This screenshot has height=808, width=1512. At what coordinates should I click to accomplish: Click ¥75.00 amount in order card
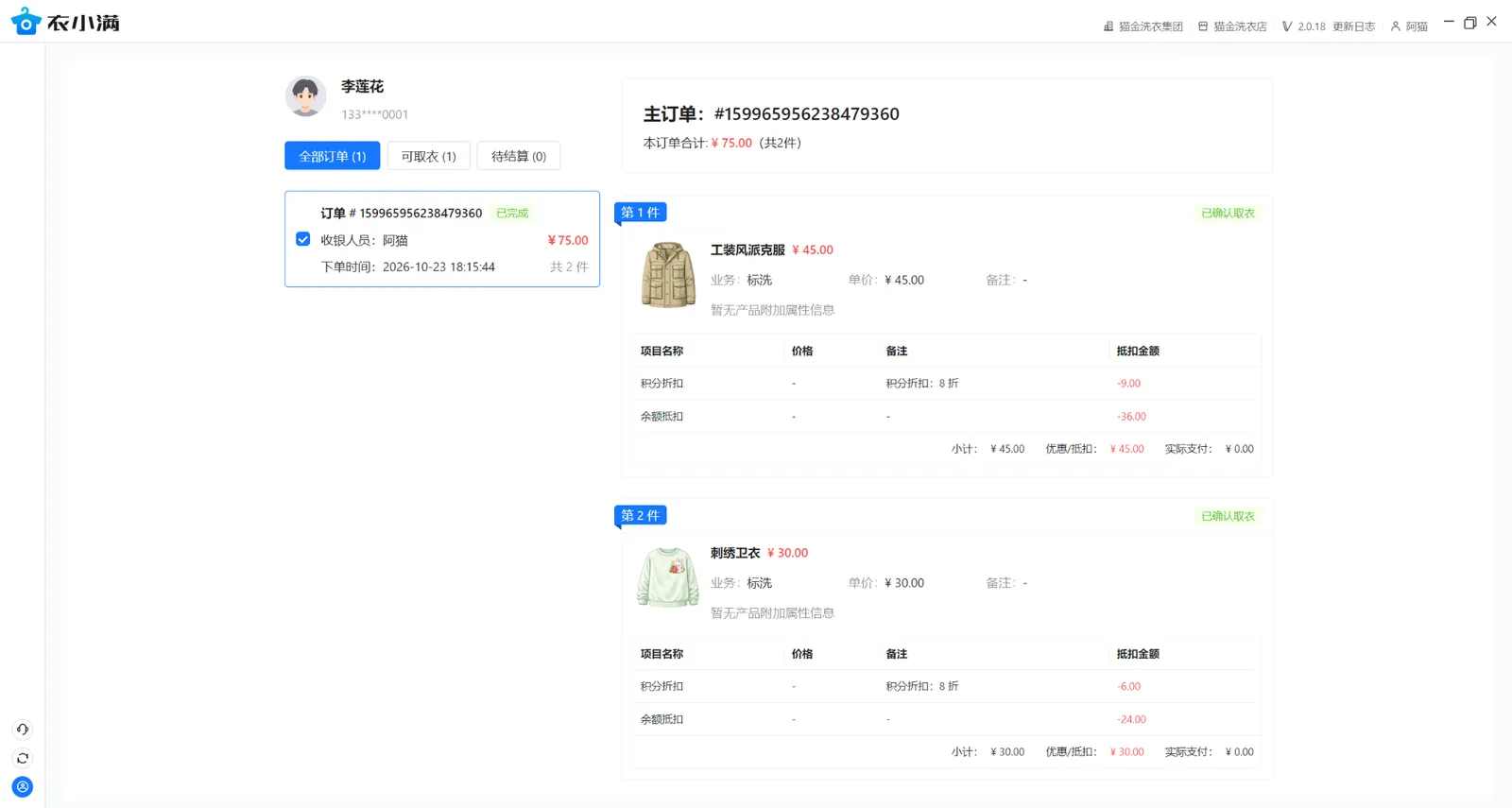pos(568,240)
